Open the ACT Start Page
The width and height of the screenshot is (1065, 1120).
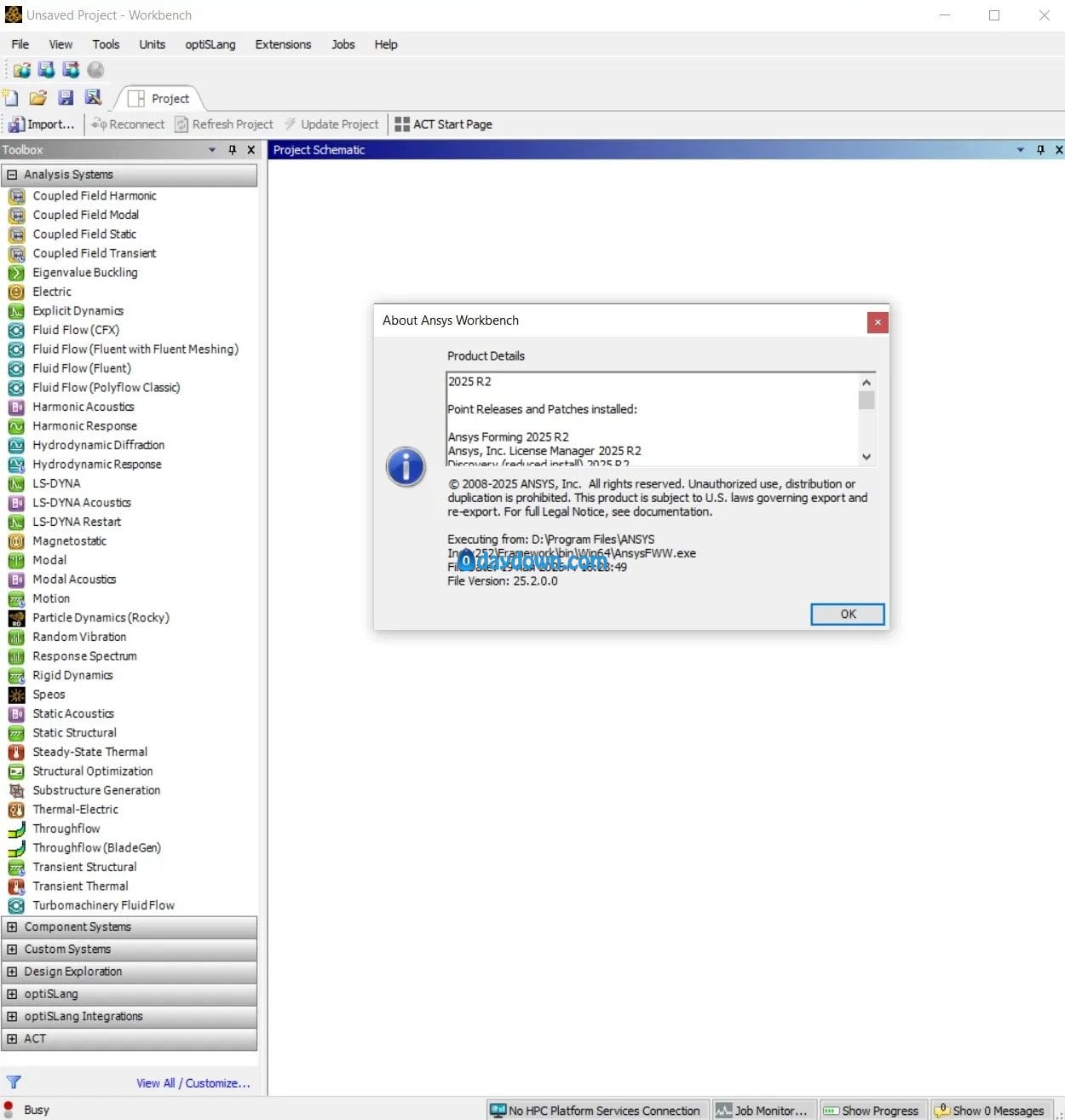coord(443,124)
